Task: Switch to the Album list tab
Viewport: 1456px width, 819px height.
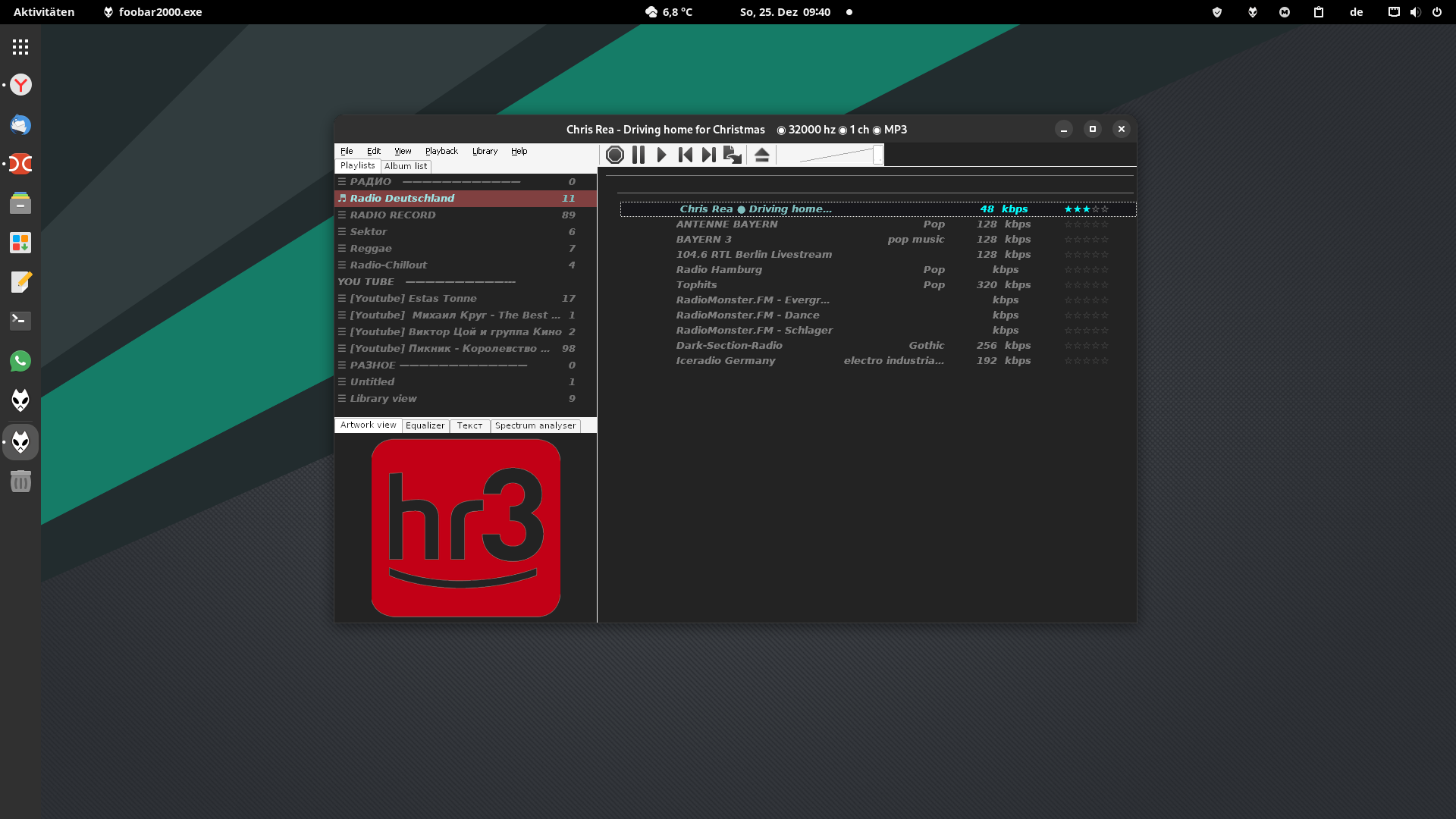Action: [x=406, y=166]
